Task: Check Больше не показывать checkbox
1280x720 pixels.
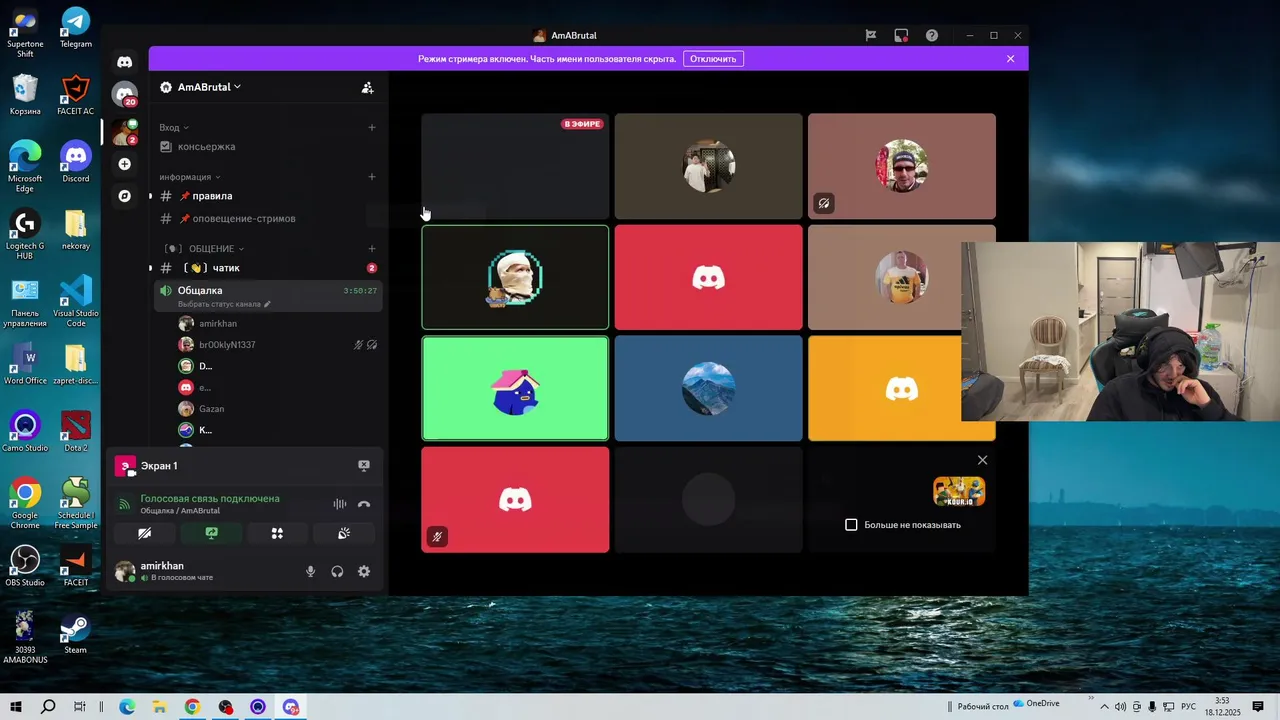Action: tap(851, 525)
